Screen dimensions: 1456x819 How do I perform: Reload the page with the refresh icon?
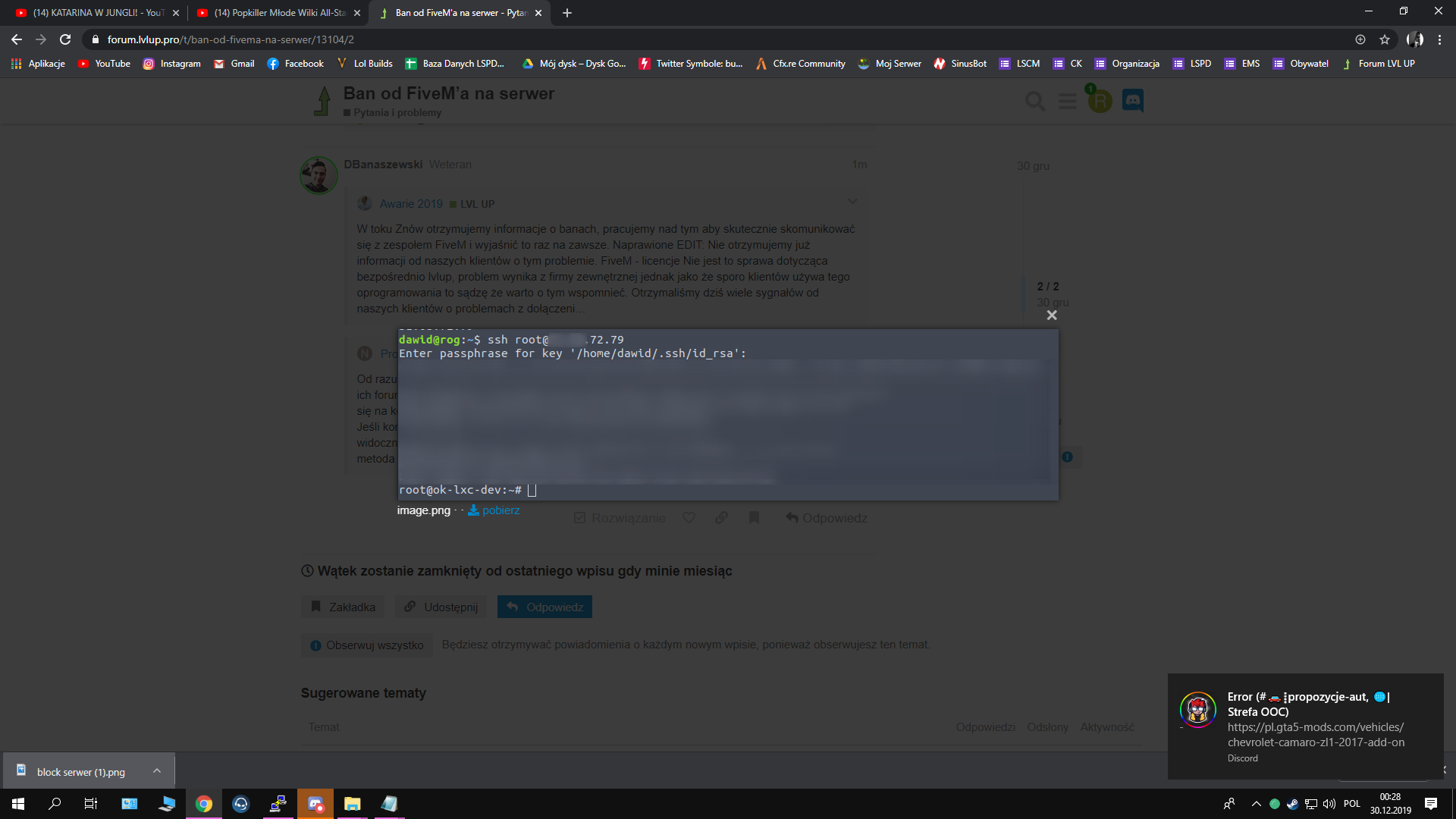pos(66,39)
